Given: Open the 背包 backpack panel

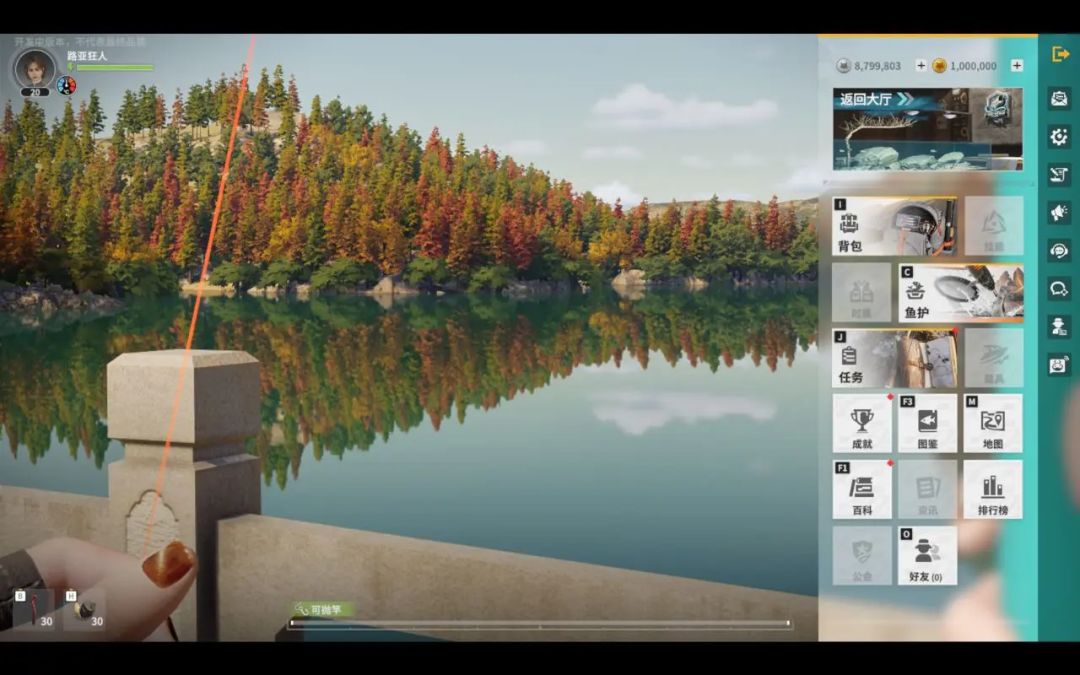Looking at the screenshot, I should tap(895, 225).
